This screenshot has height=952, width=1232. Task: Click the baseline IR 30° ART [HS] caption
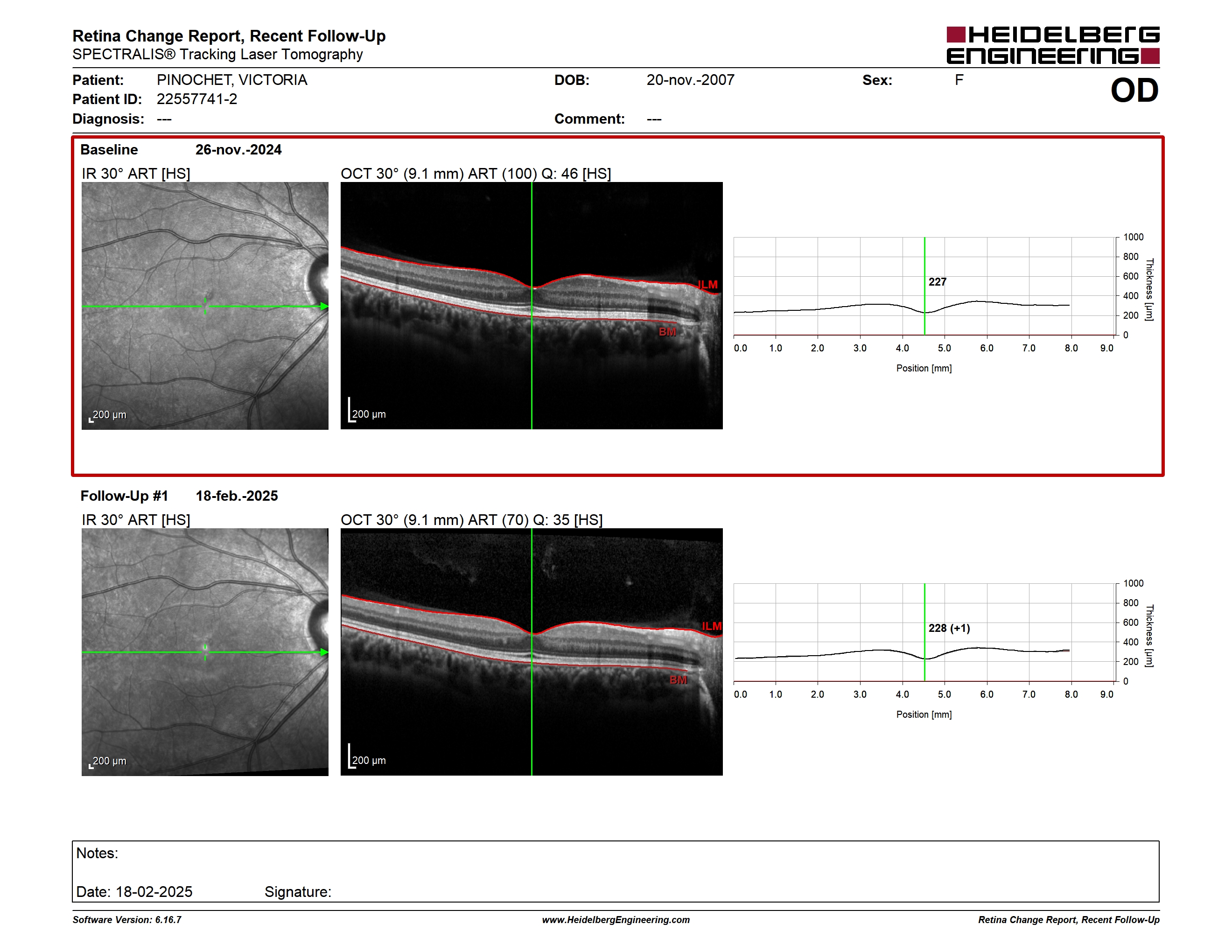(136, 174)
